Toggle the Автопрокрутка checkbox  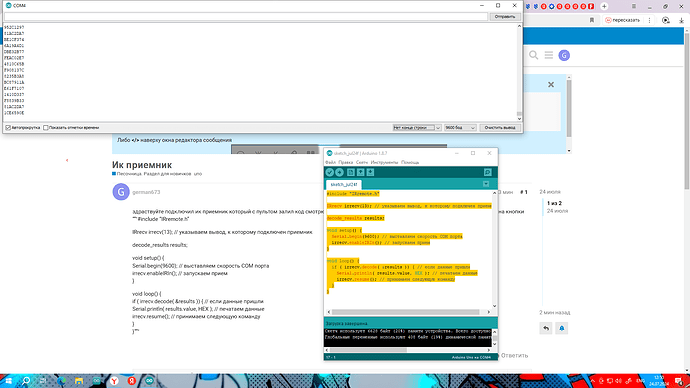(8, 128)
